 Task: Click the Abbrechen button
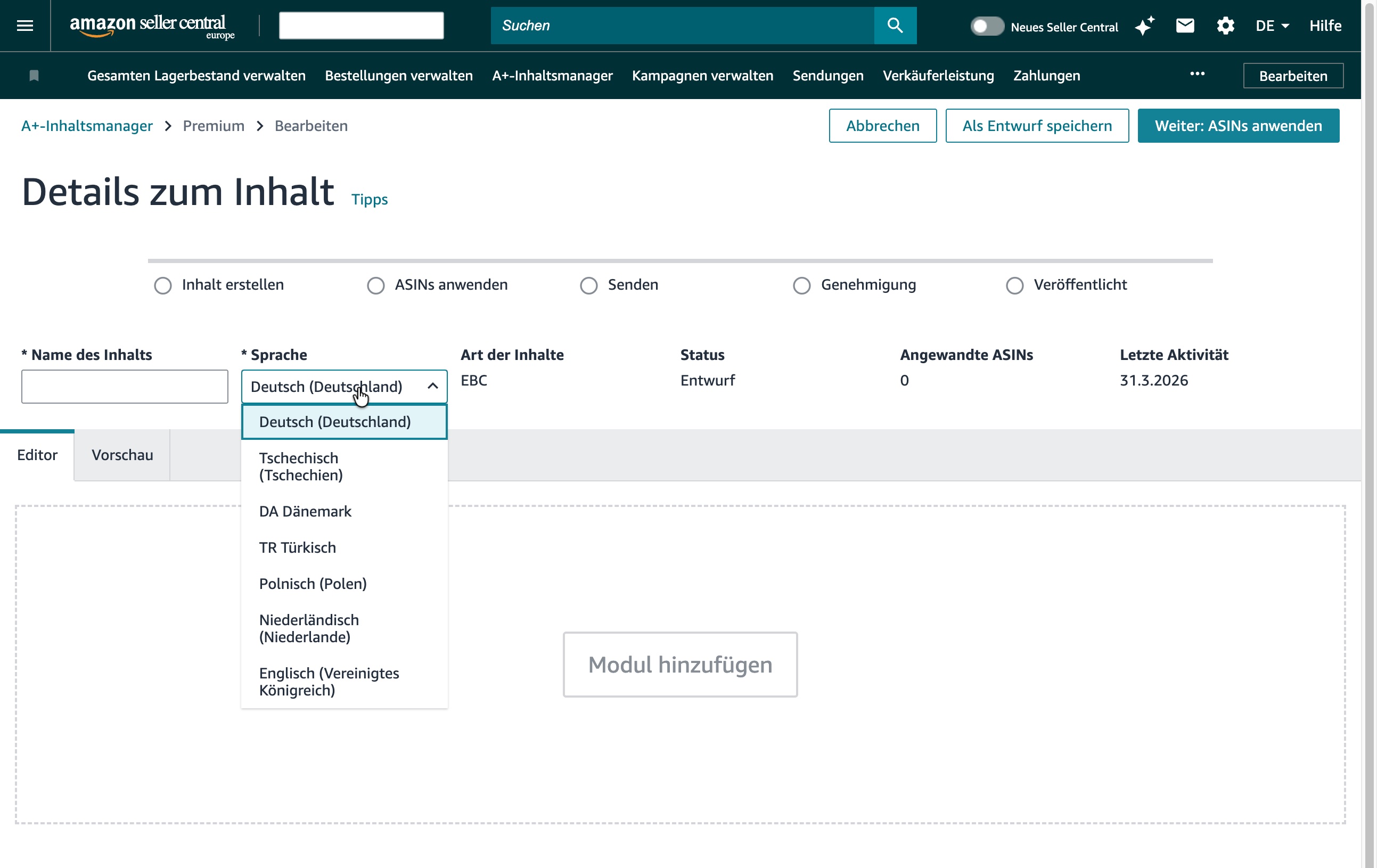pos(882,126)
